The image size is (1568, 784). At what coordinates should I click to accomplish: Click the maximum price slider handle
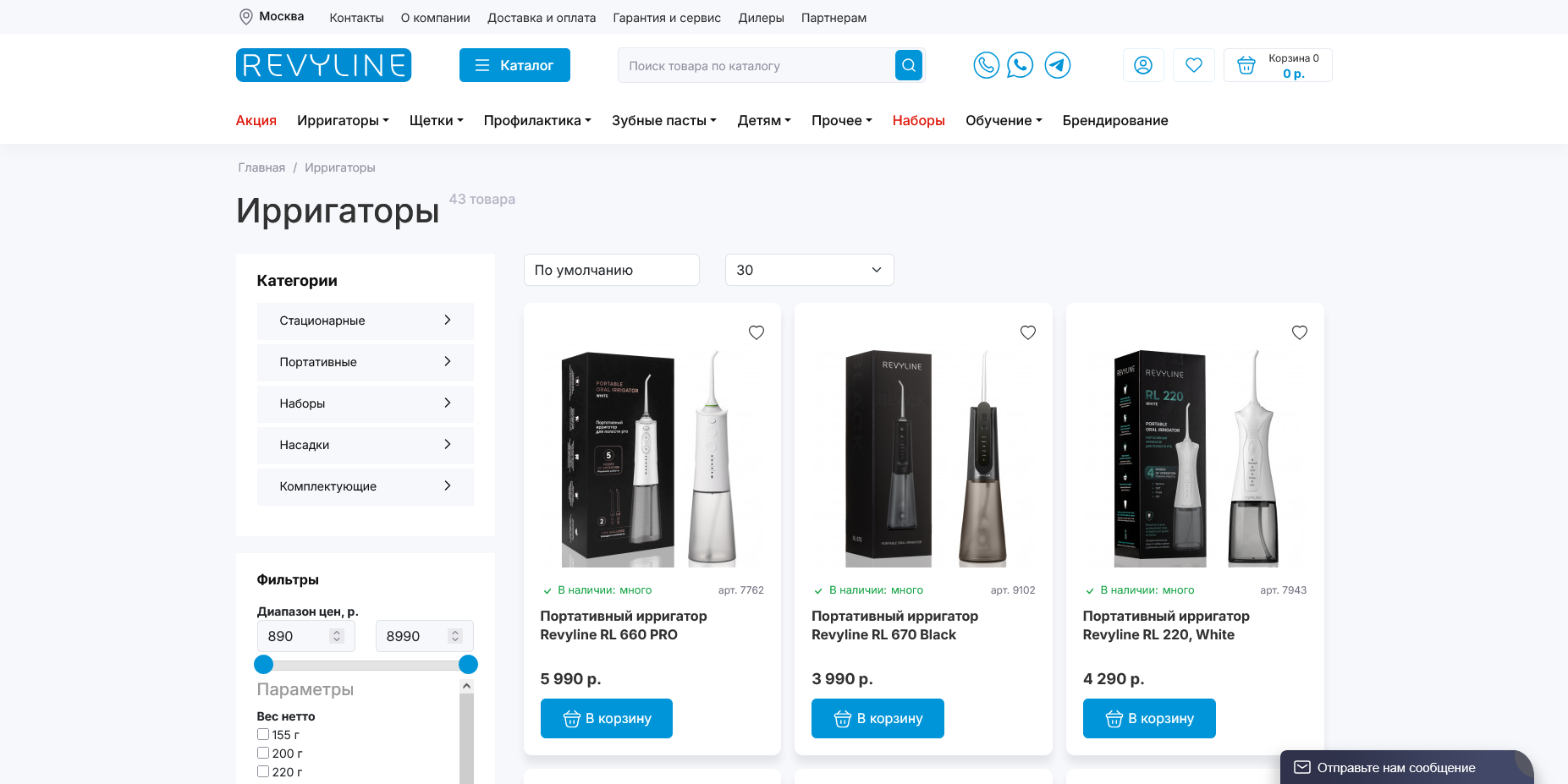pyautogui.click(x=468, y=665)
